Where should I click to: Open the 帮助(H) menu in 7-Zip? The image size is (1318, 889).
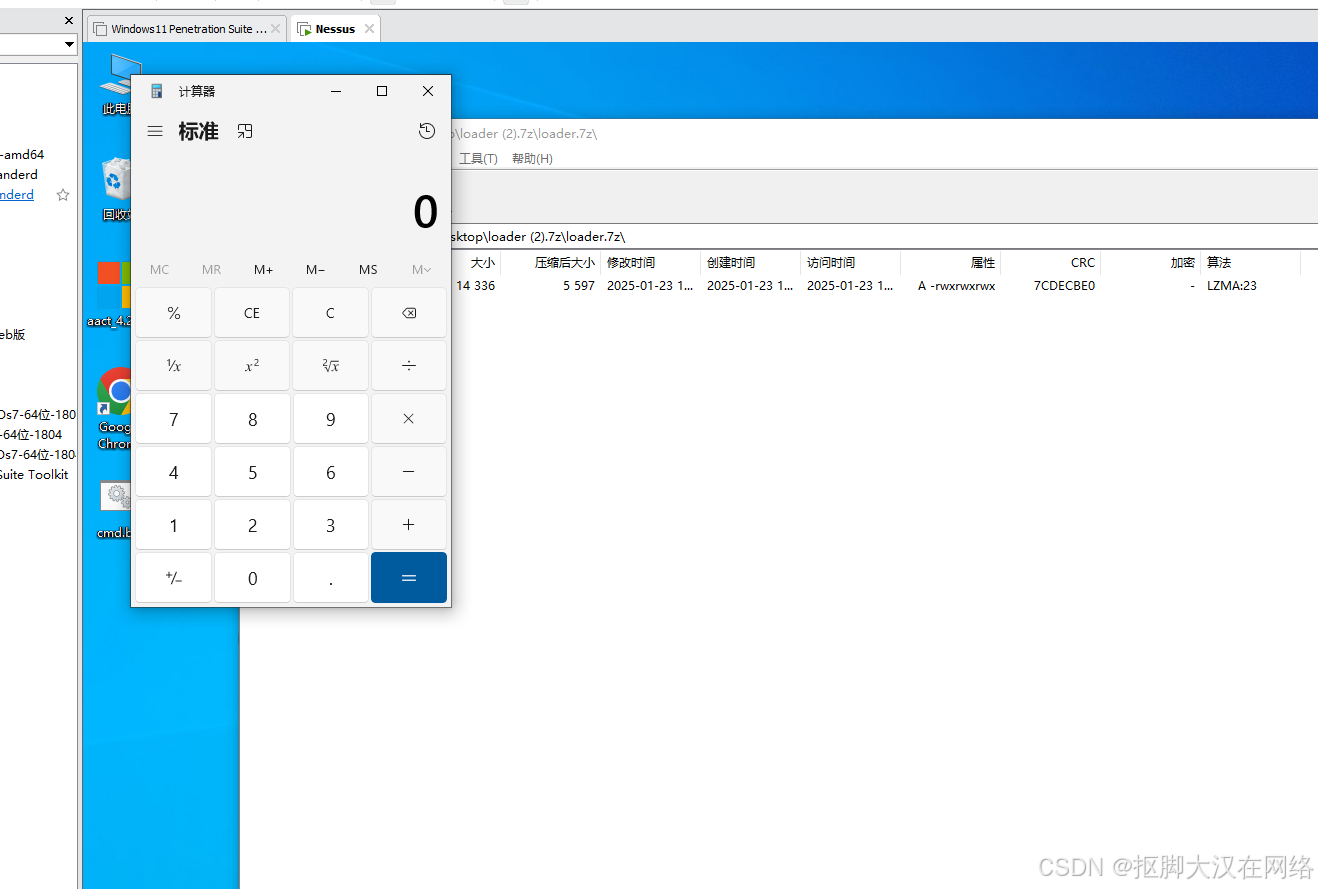532,158
